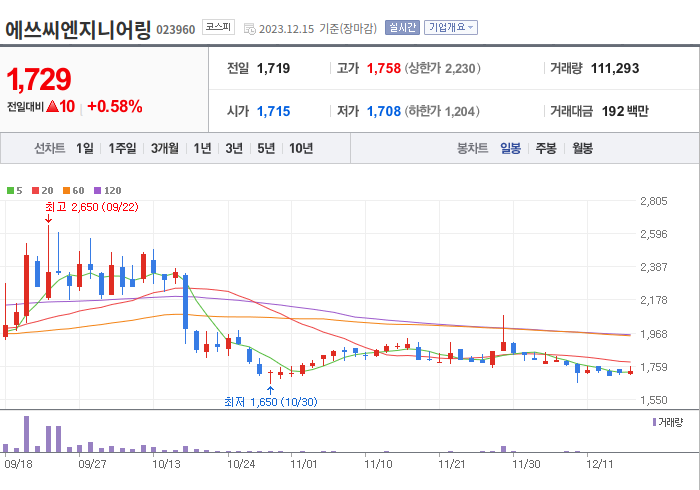Click the 전일 value 1,719
Viewport: 700px width, 490px height.
(x=273, y=68)
